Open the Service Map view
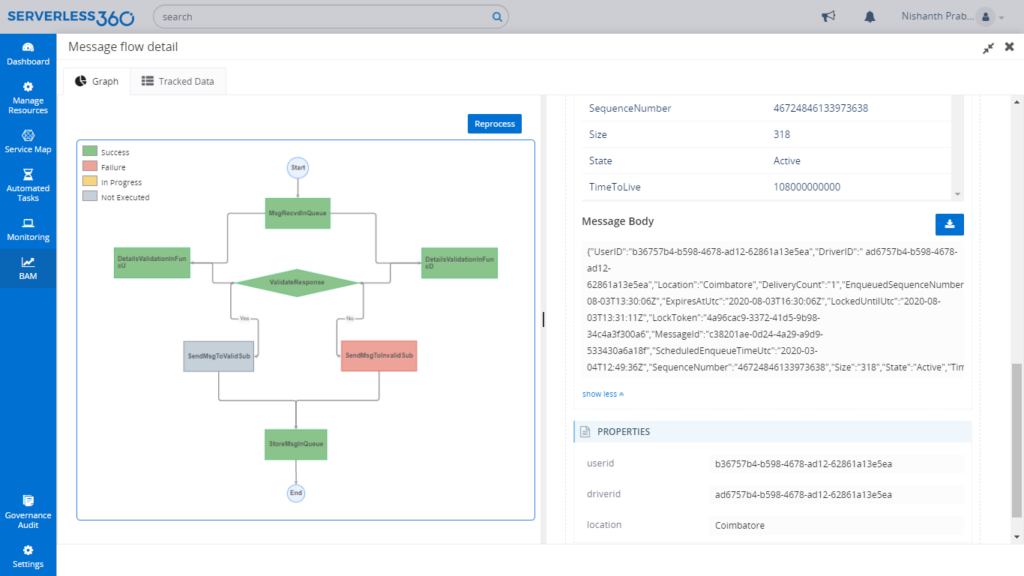The image size is (1024, 576). coord(28,139)
